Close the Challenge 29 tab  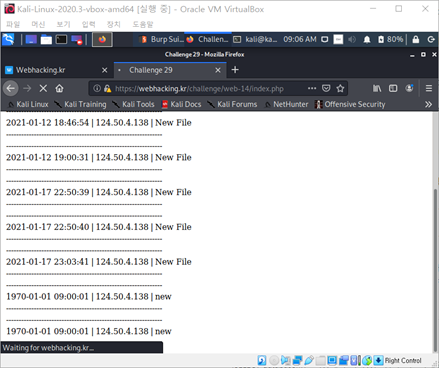coord(218,70)
